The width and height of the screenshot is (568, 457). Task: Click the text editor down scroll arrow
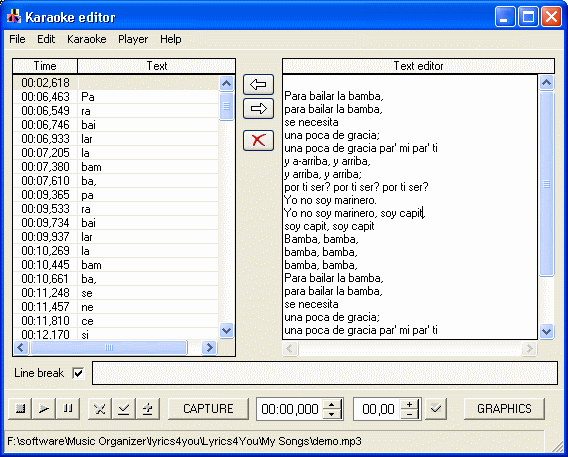click(x=546, y=331)
